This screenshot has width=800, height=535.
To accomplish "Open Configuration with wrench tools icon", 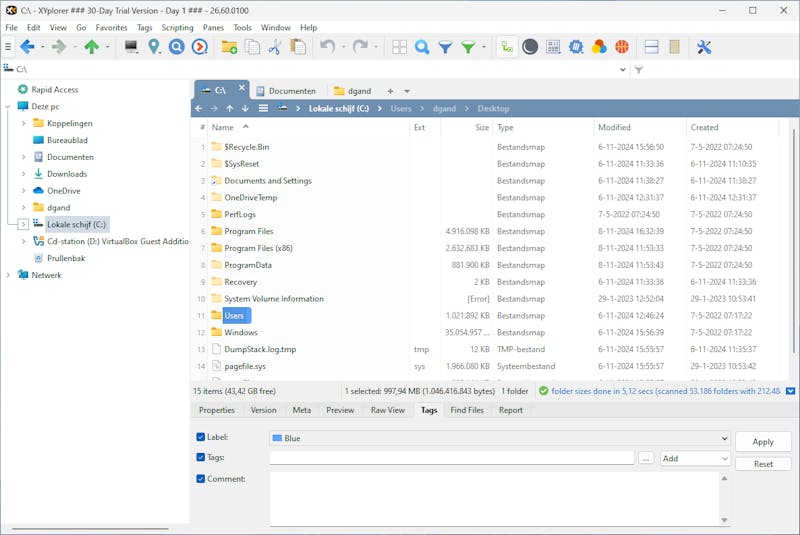I will click(703, 47).
